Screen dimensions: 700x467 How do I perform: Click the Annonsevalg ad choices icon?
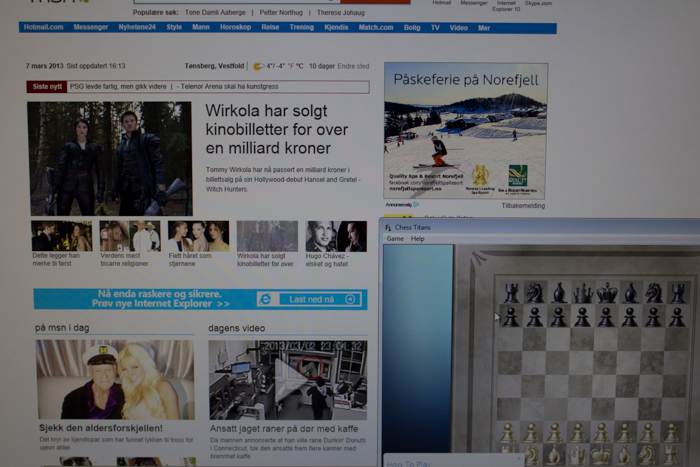tap(416, 204)
